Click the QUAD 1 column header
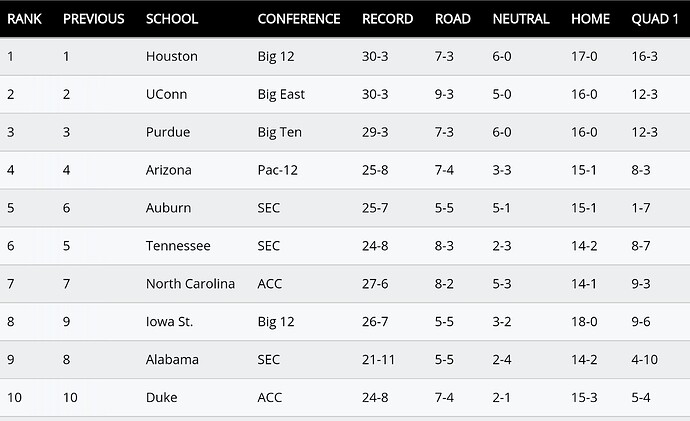Screen dimensions: 690x421 655,19
